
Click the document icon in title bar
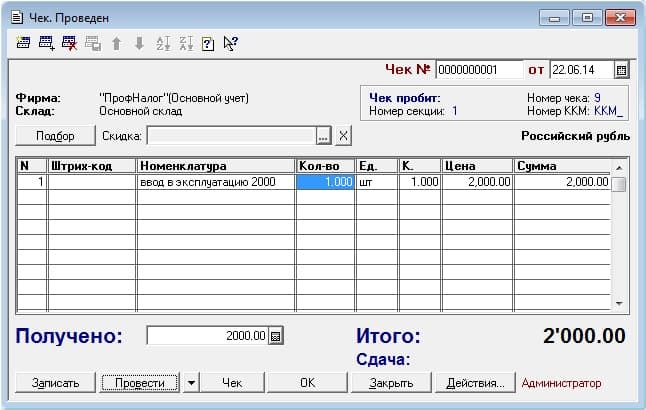(17, 17)
